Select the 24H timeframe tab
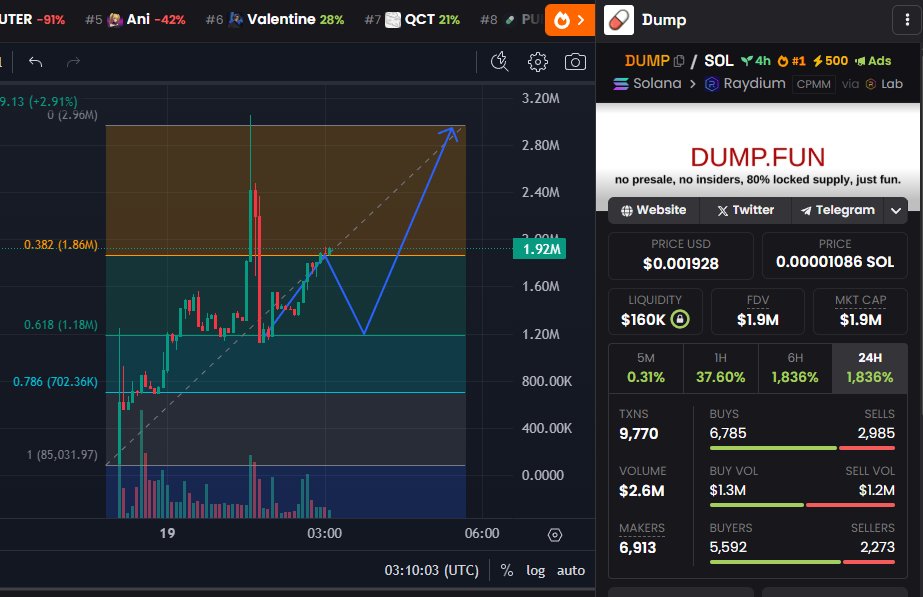 [870, 368]
